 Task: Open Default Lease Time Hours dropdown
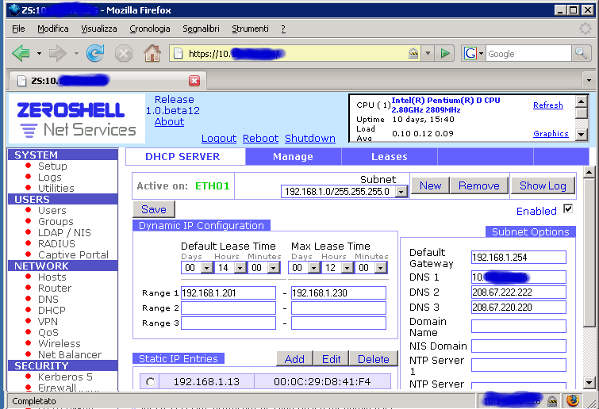click(240, 268)
